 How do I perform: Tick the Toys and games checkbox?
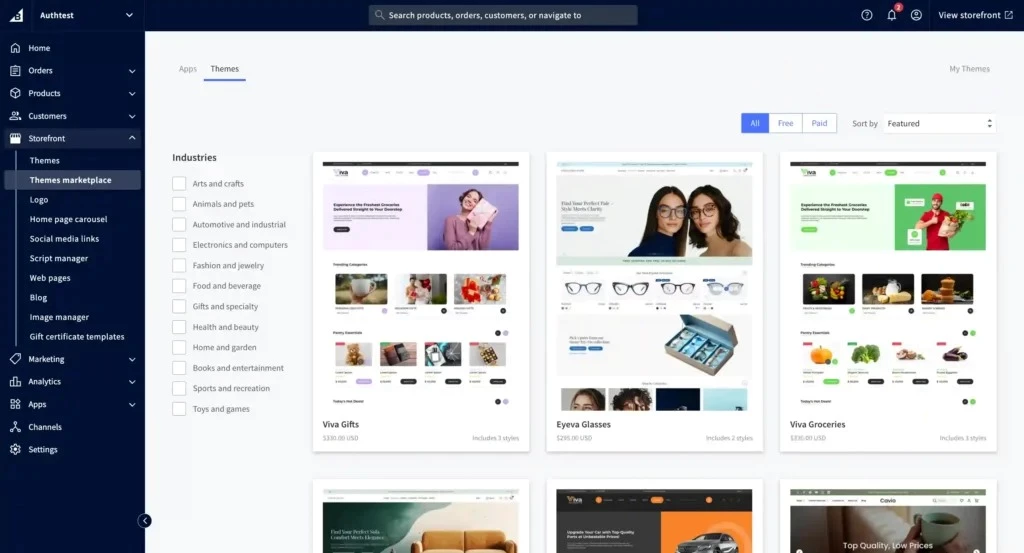179,409
